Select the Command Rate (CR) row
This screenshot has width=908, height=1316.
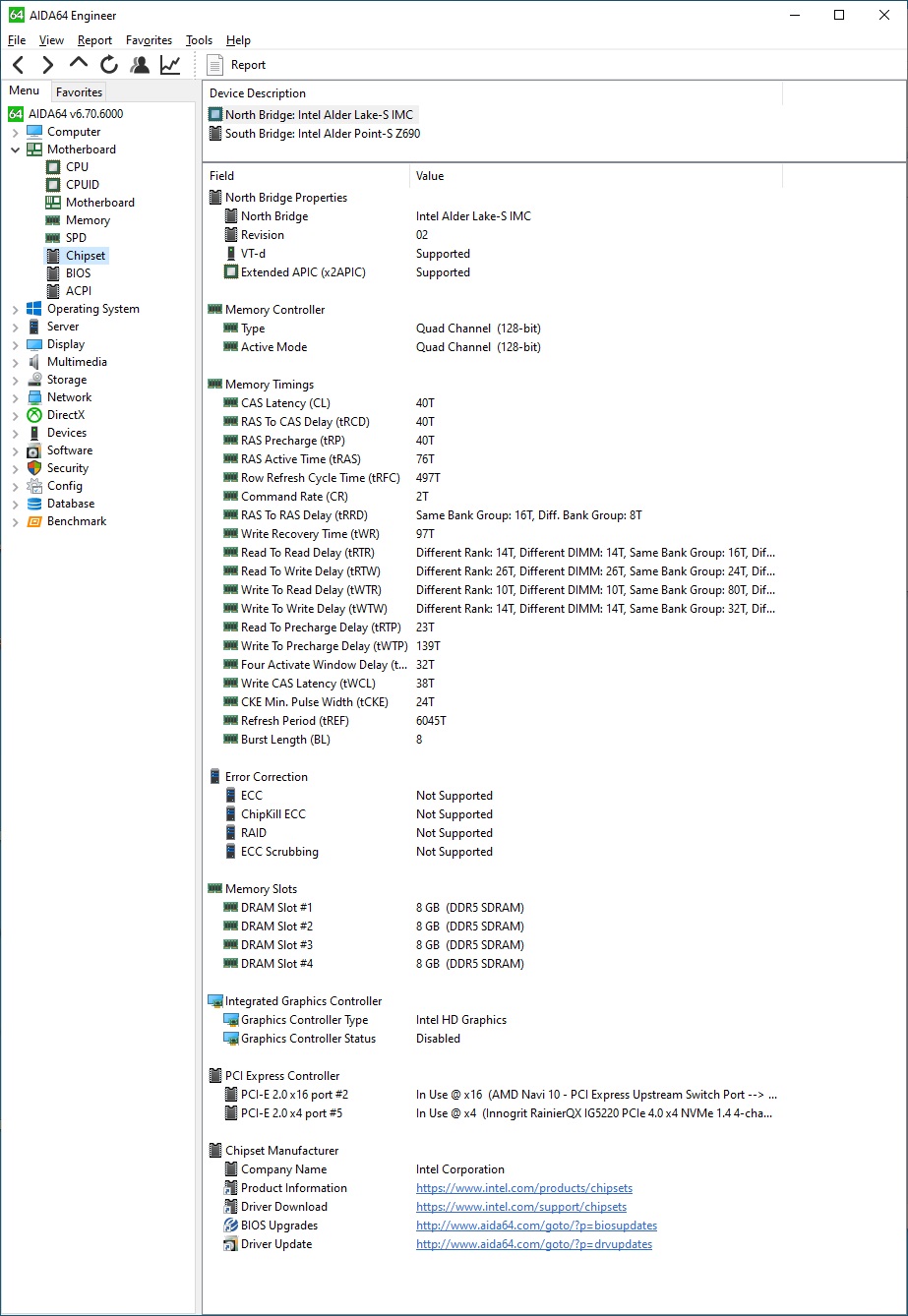point(492,497)
